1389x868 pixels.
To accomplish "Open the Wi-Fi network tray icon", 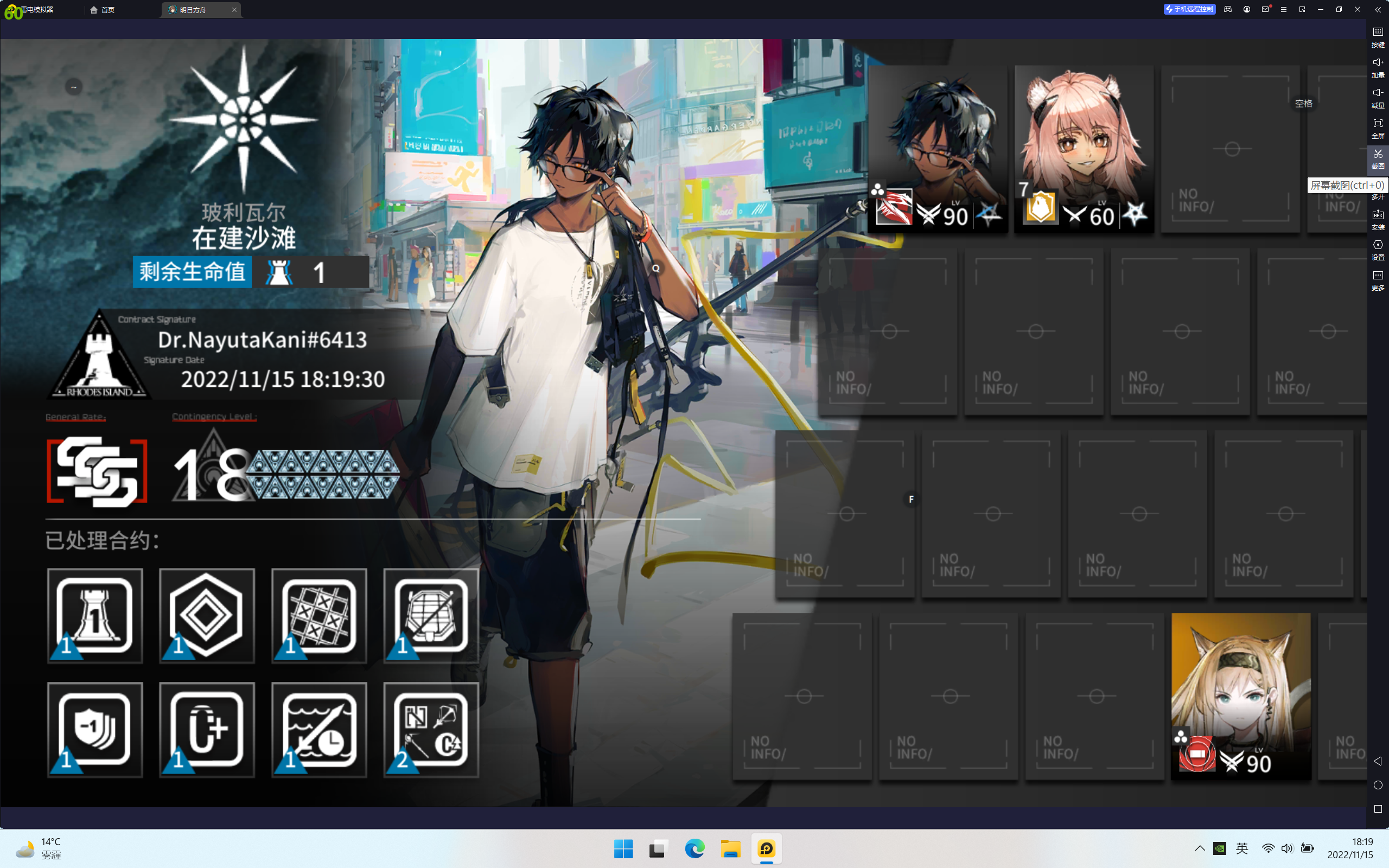I will pyautogui.click(x=1268, y=848).
